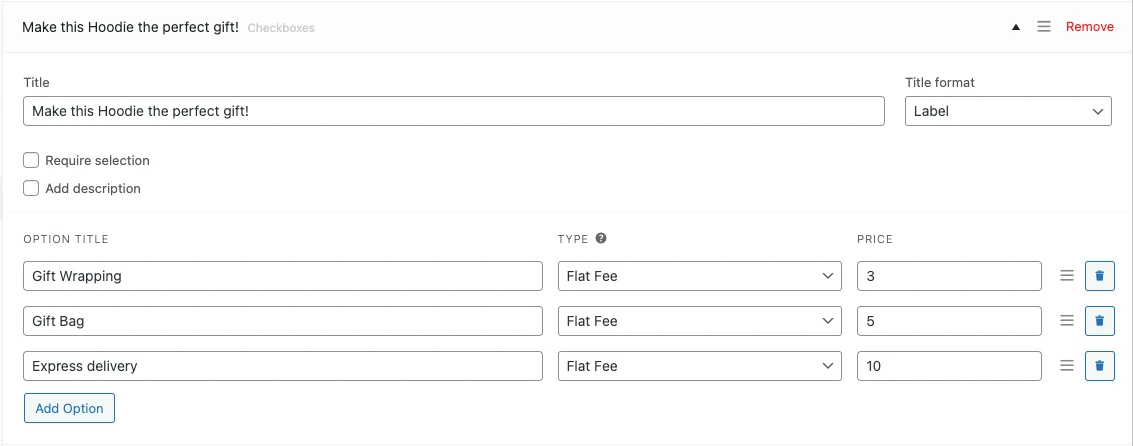Delete the Express delivery option with trash icon

click(1099, 366)
